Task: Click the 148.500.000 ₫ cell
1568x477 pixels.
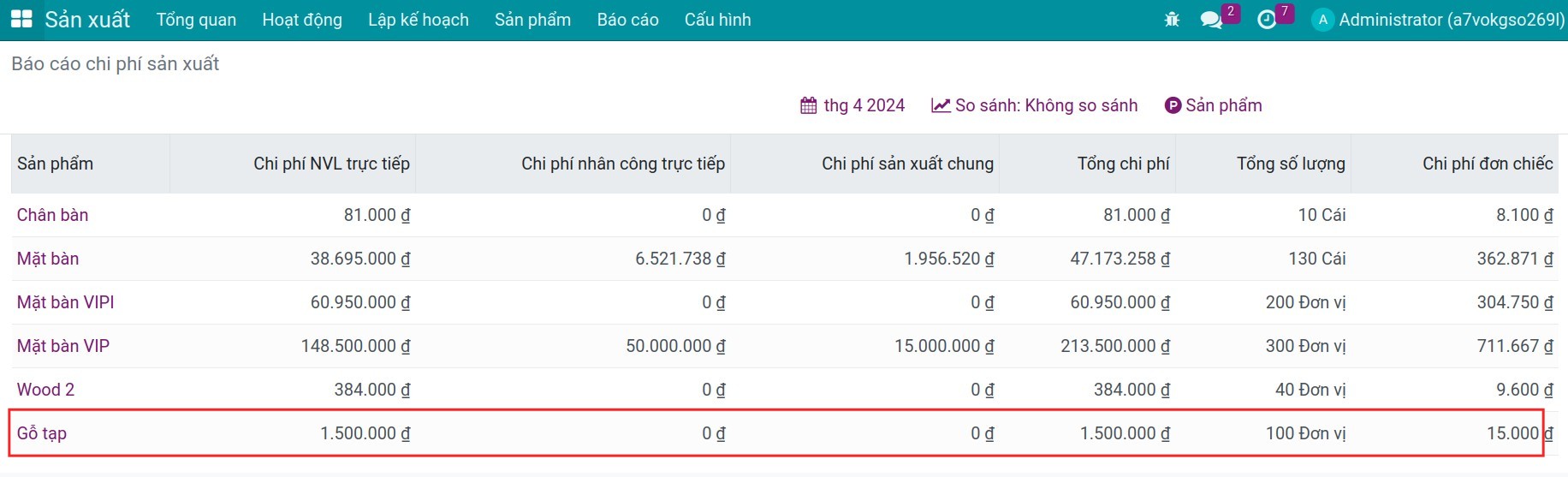Action: coord(355,346)
